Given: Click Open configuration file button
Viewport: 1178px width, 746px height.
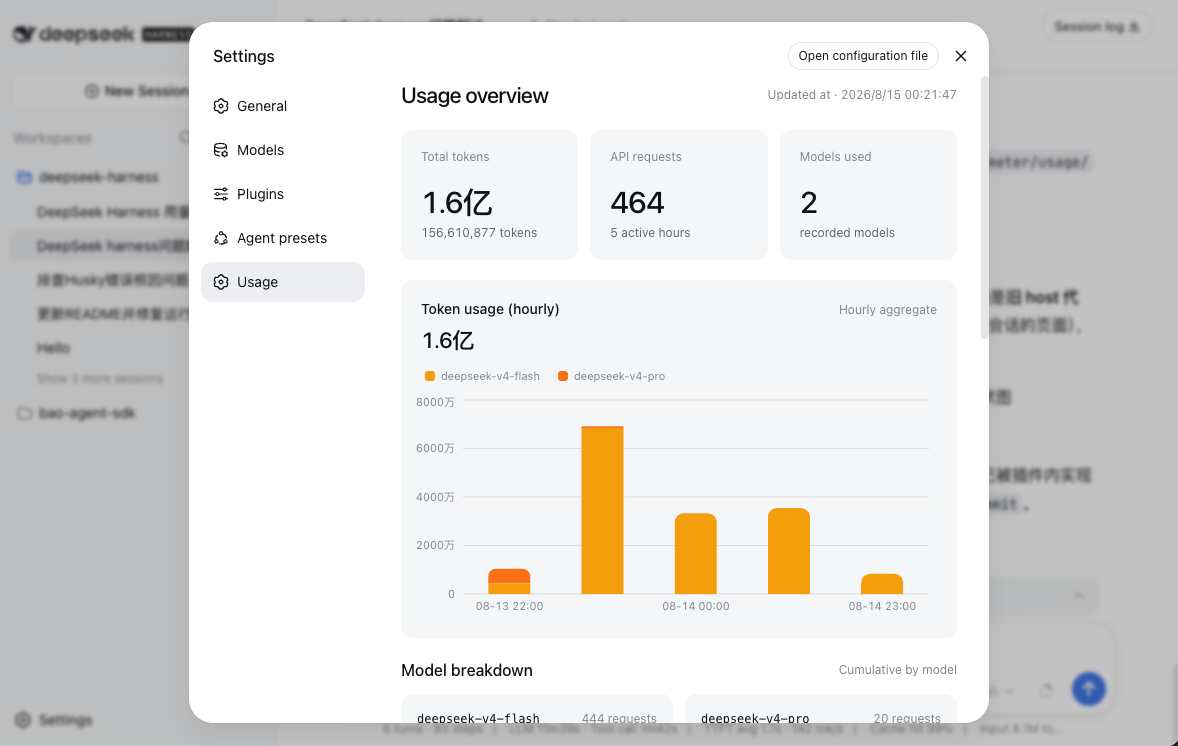Looking at the screenshot, I should (863, 56).
